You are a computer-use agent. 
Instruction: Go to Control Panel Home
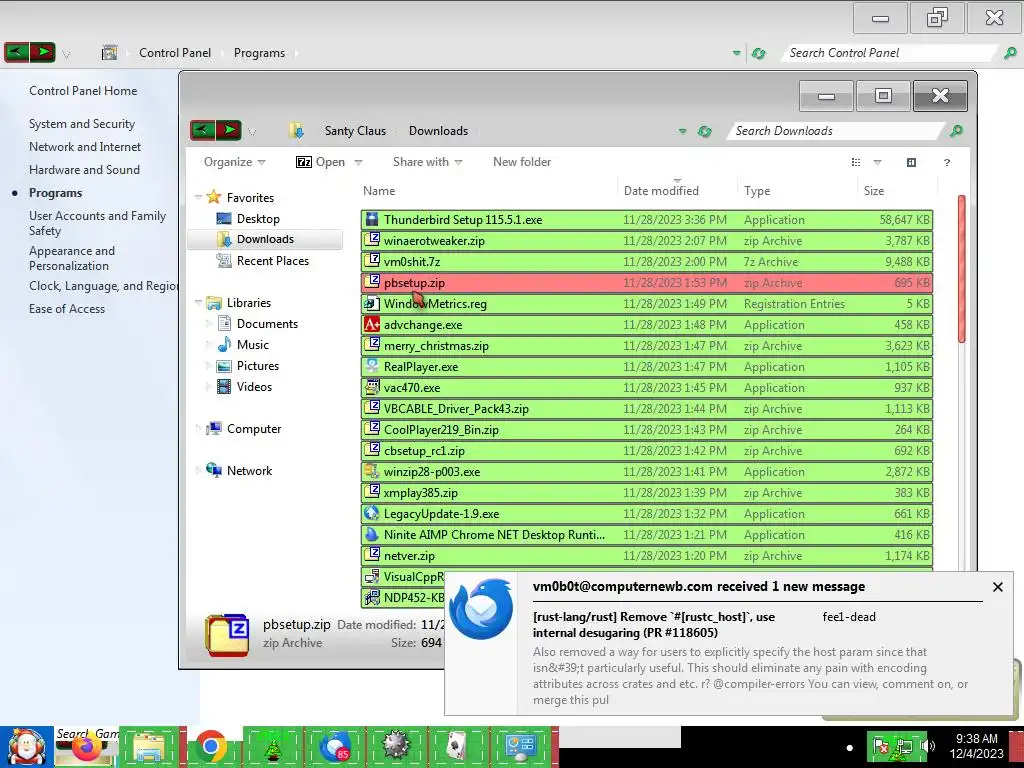point(83,91)
